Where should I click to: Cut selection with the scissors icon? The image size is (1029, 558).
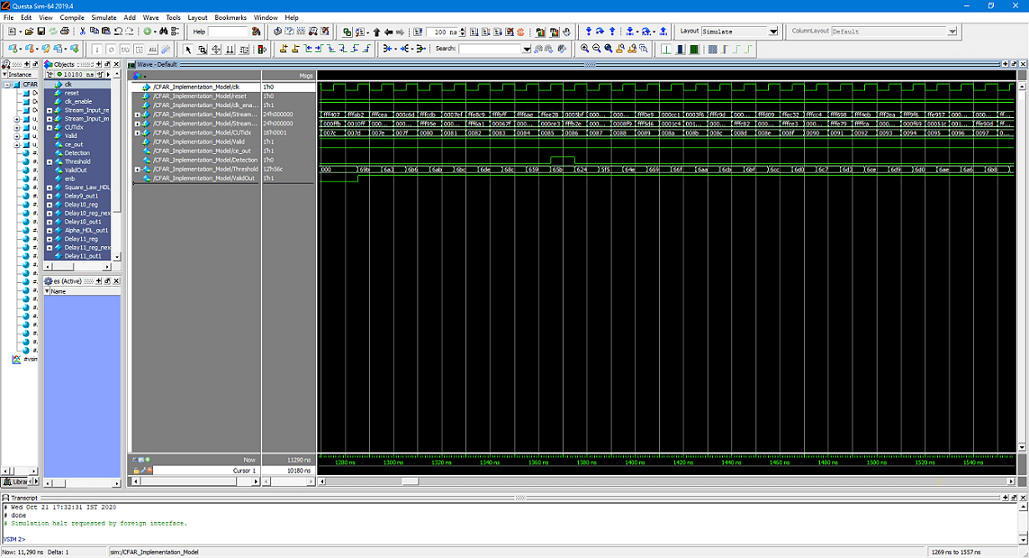[83, 32]
